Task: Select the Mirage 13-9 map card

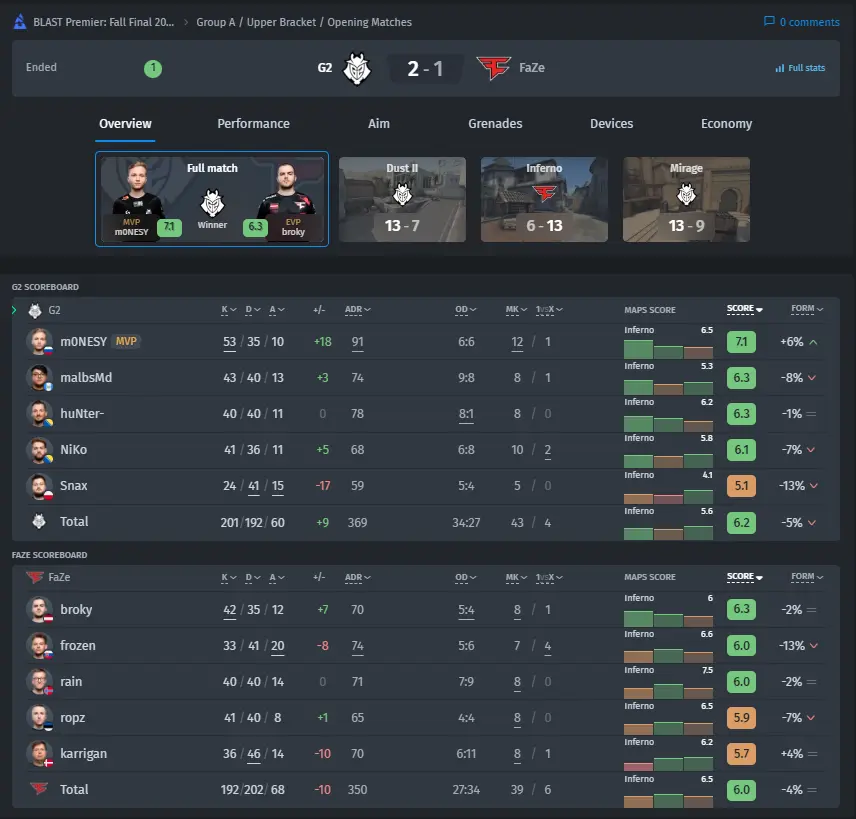Action: pyautogui.click(x=686, y=199)
